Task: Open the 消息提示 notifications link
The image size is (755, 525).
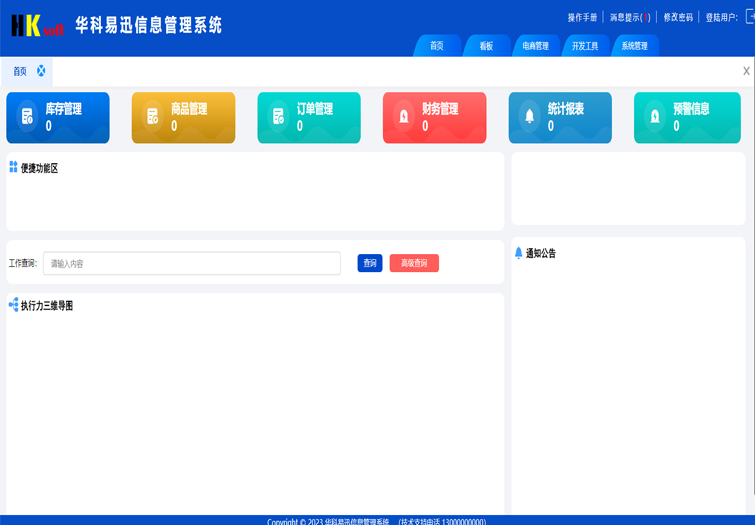Action: pos(629,17)
